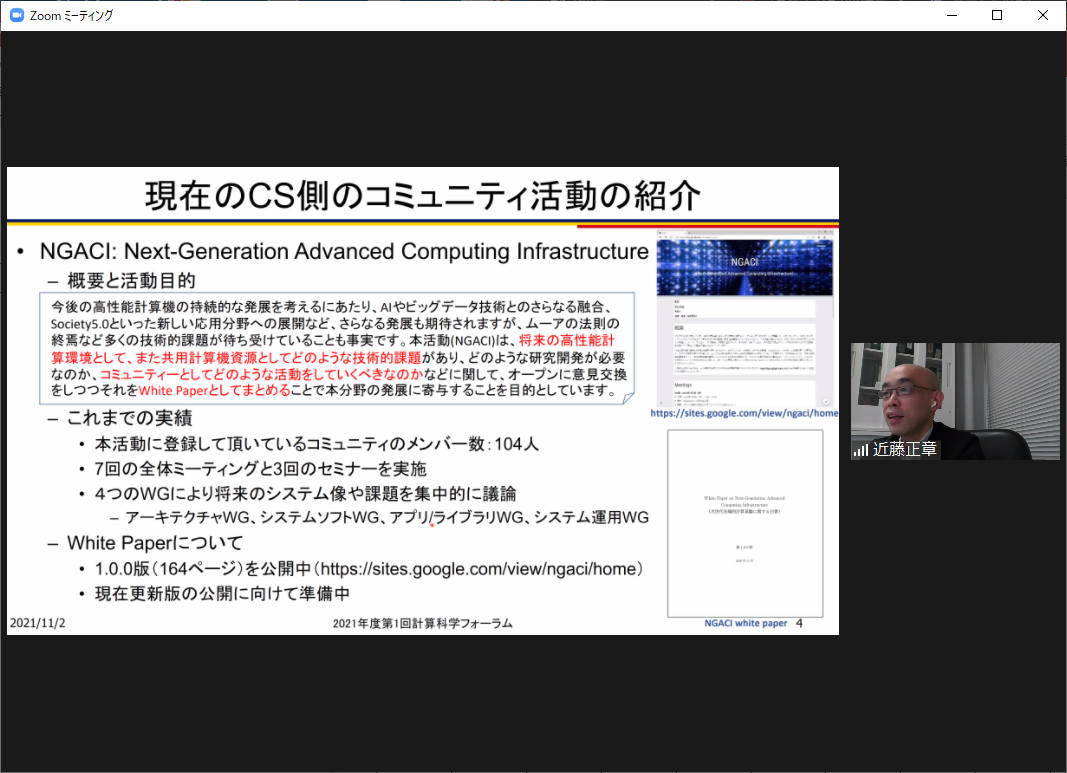1067x773 pixels.
Task: Click the white paper cover page thumbnail
Action: pyautogui.click(x=745, y=523)
